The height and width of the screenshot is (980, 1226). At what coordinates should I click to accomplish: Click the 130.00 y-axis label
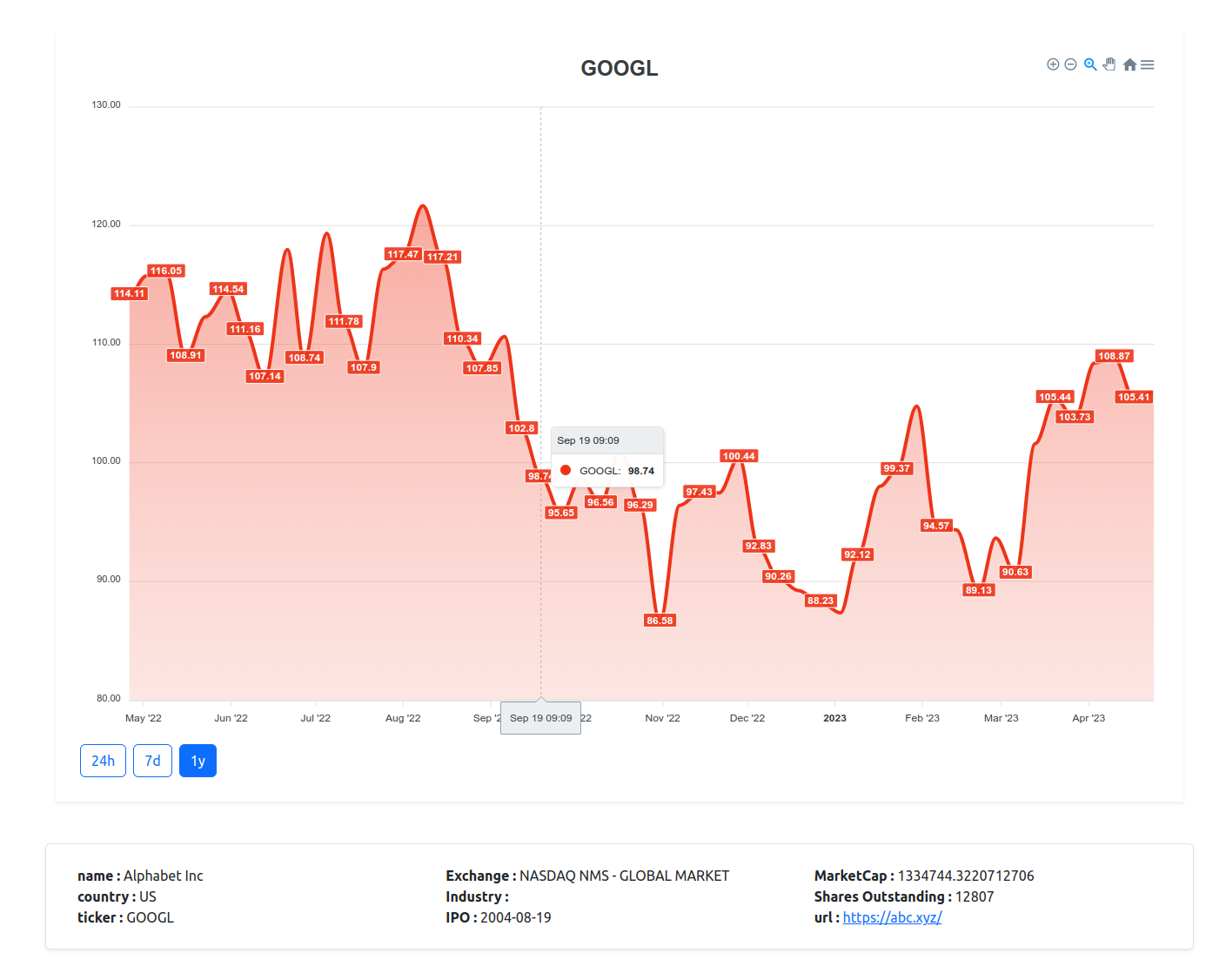click(106, 104)
